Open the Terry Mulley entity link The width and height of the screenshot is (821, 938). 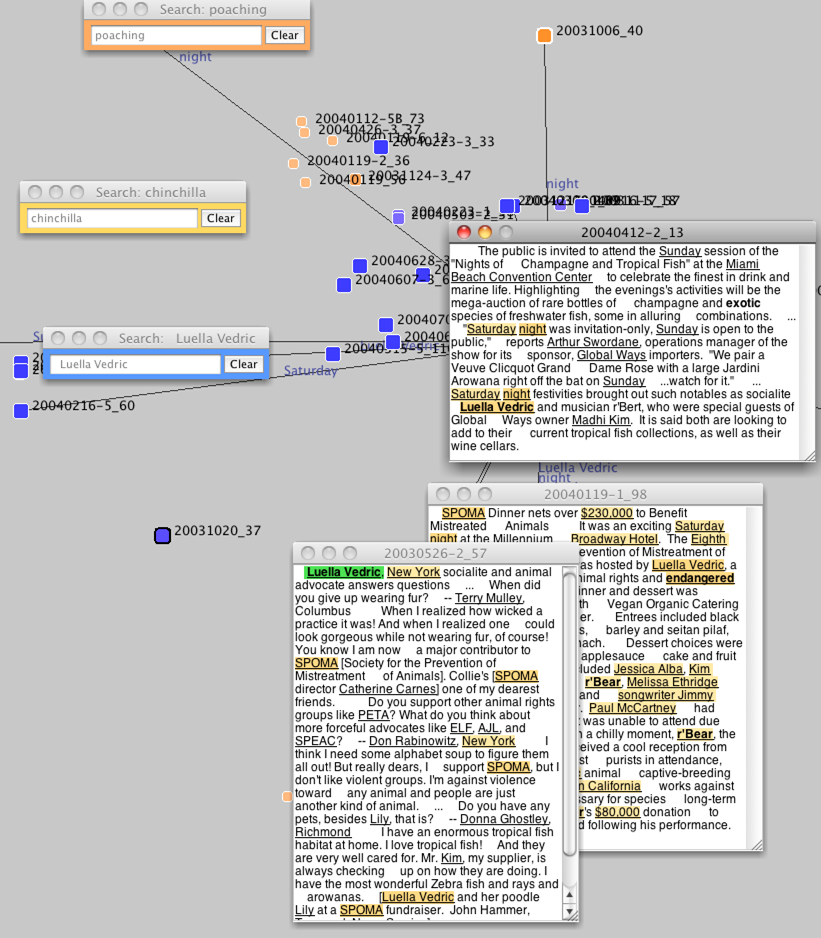click(488, 598)
